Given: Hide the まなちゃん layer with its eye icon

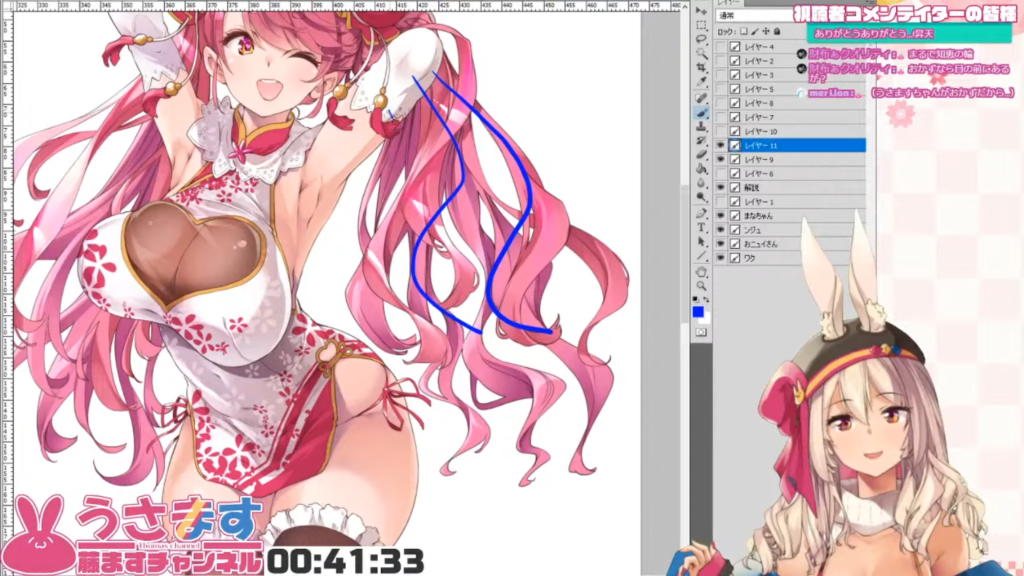Looking at the screenshot, I should click(721, 216).
